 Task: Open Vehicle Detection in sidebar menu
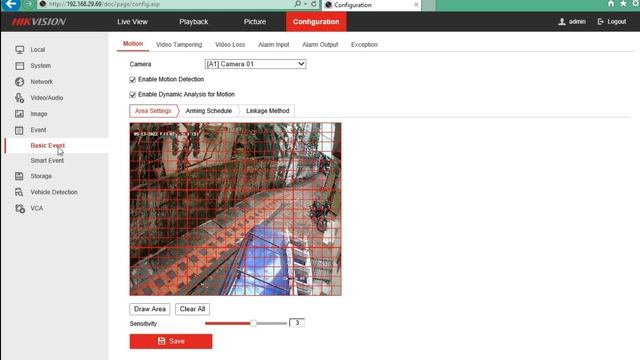click(54, 192)
